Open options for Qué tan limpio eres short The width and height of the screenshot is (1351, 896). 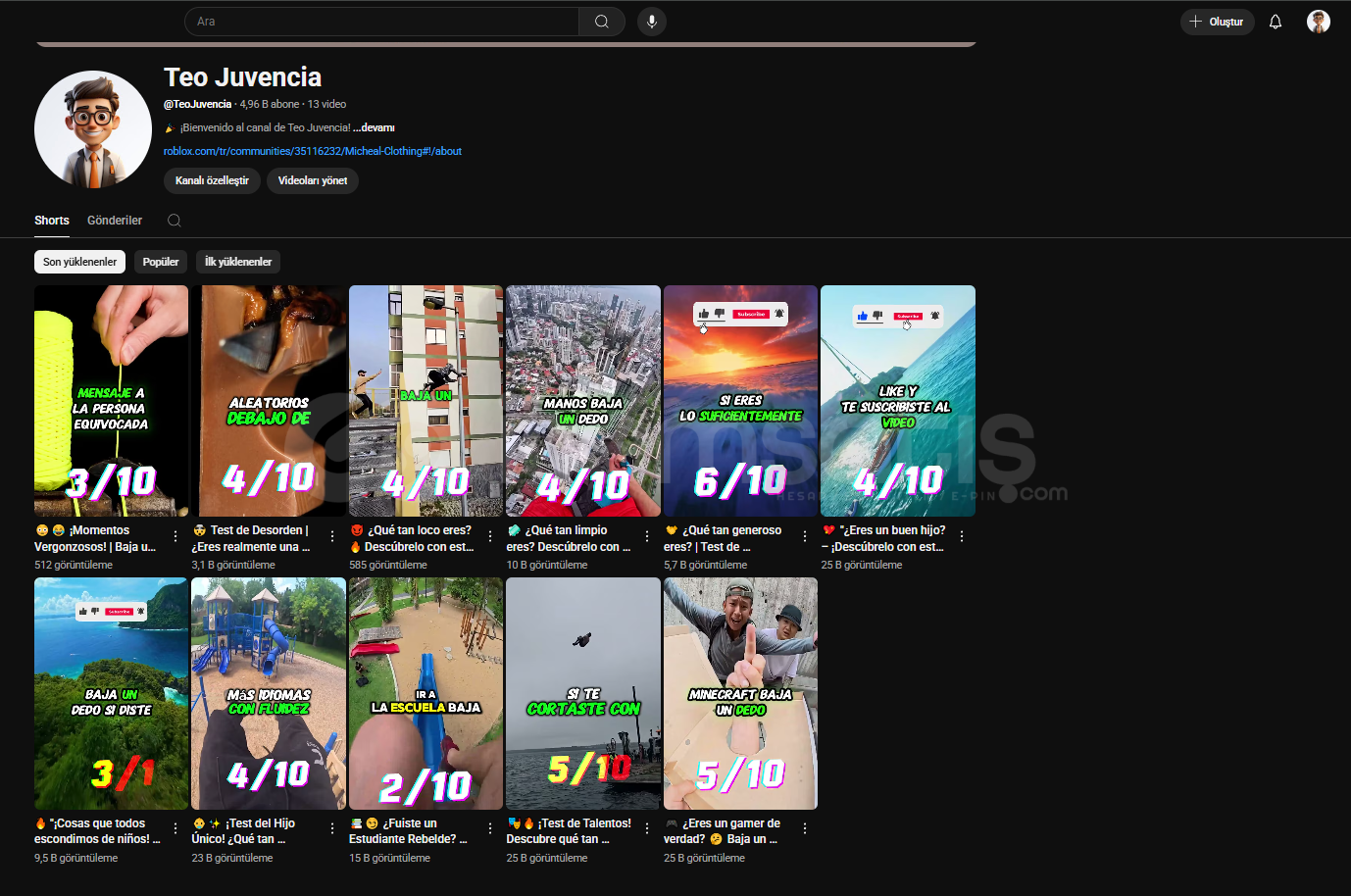click(x=647, y=536)
